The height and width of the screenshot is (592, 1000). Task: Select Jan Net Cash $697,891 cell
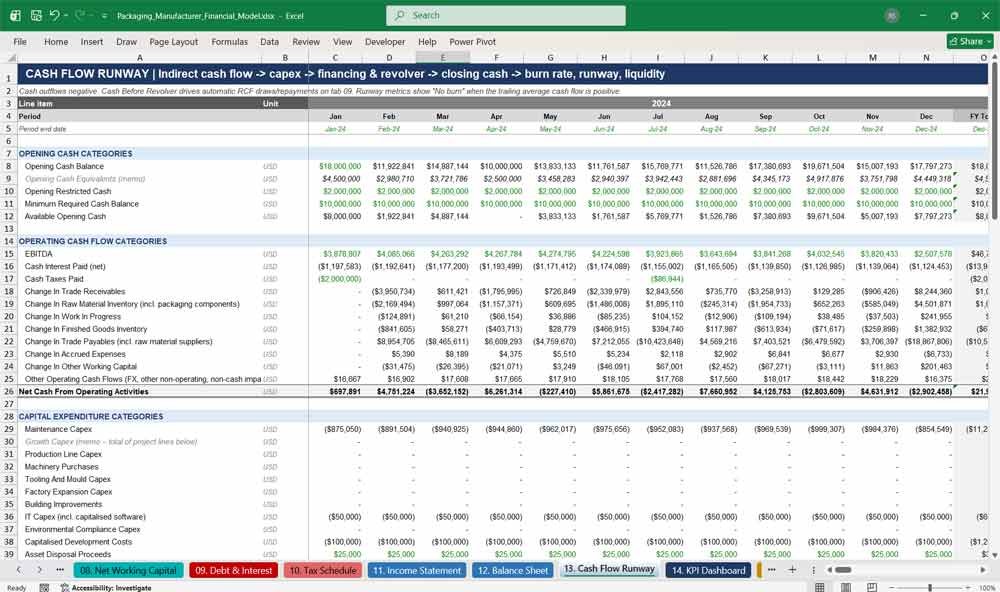click(335, 392)
